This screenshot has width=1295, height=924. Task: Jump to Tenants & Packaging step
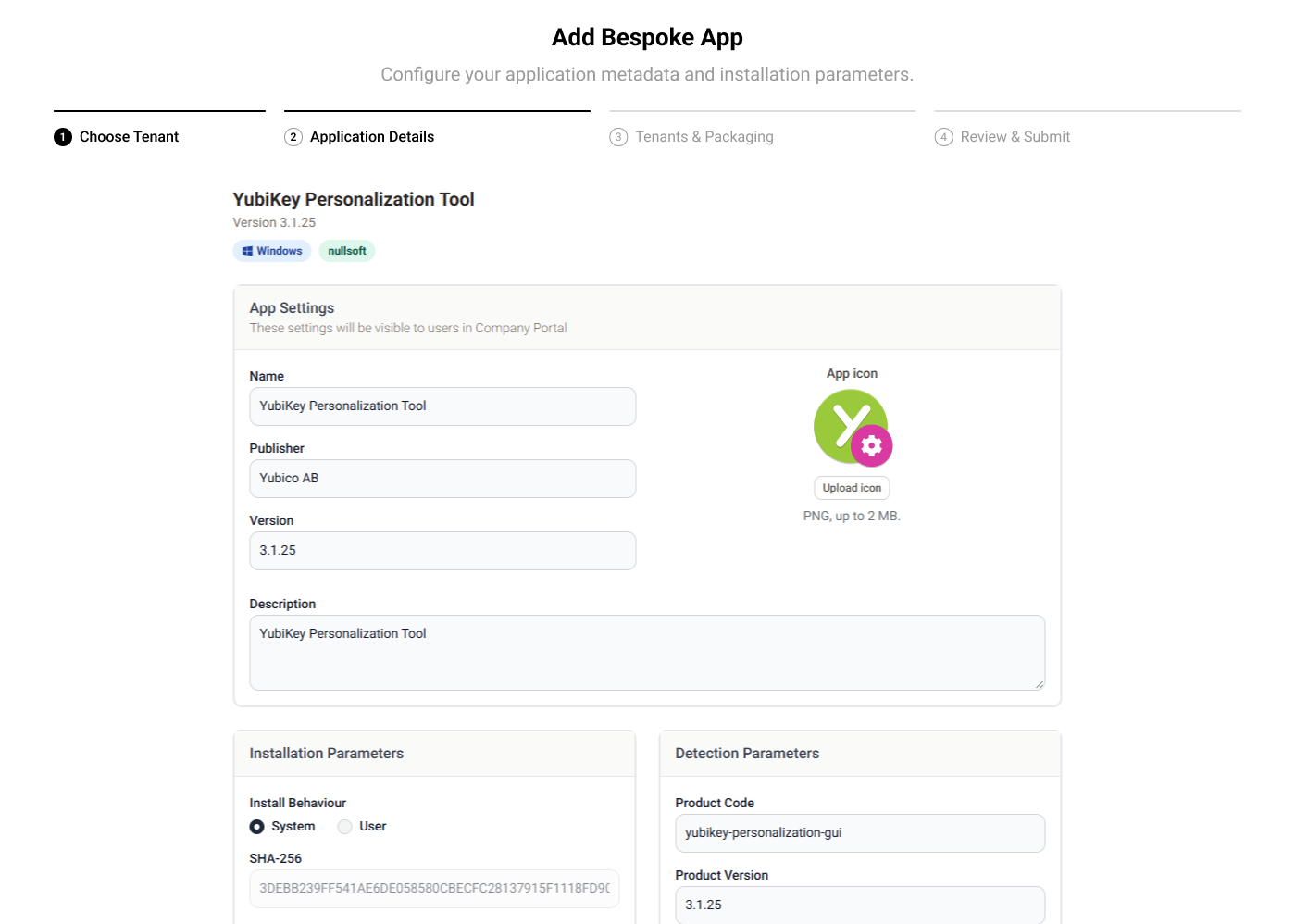click(x=704, y=137)
